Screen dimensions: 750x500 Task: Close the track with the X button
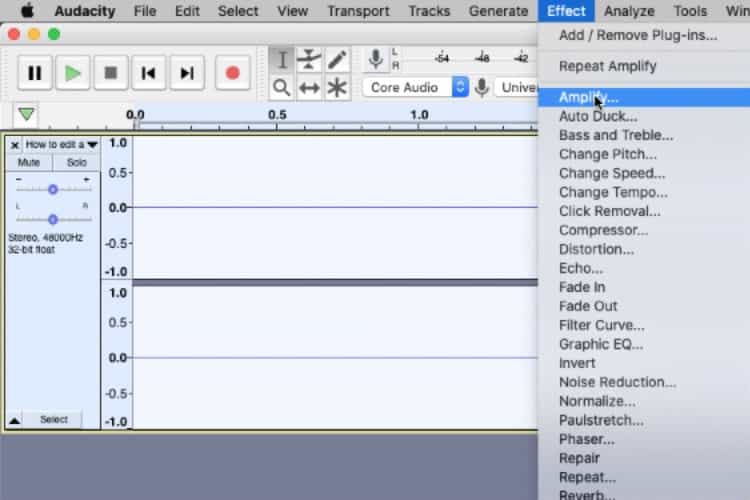tap(14, 145)
